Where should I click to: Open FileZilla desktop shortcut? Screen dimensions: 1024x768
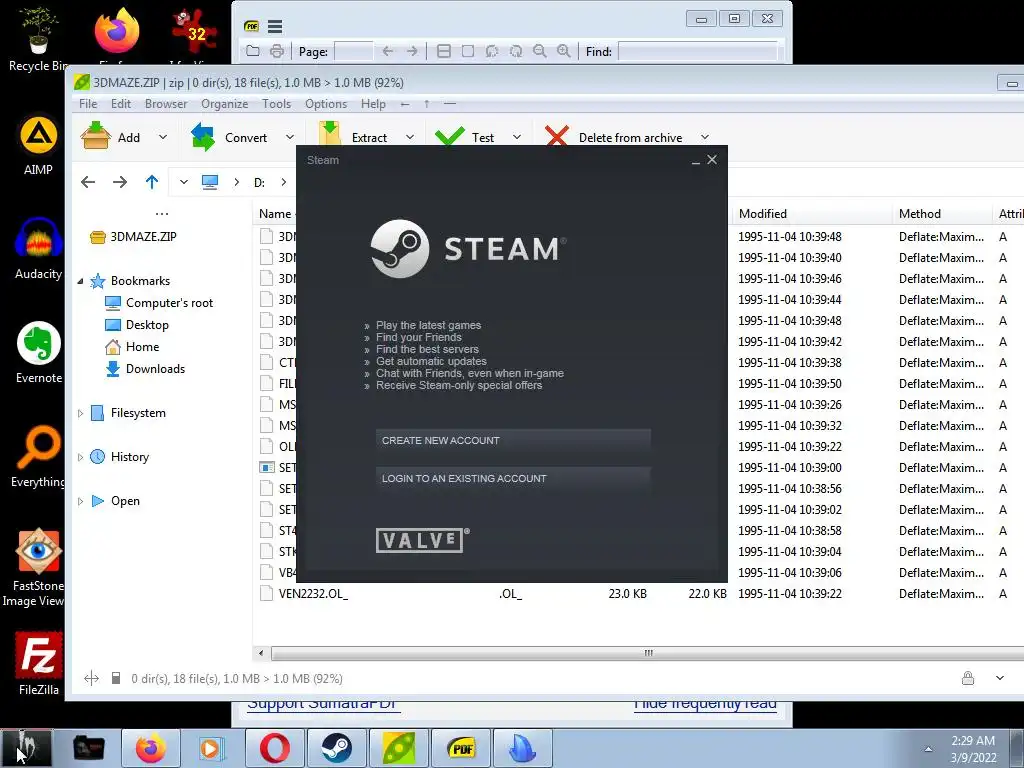click(x=39, y=664)
